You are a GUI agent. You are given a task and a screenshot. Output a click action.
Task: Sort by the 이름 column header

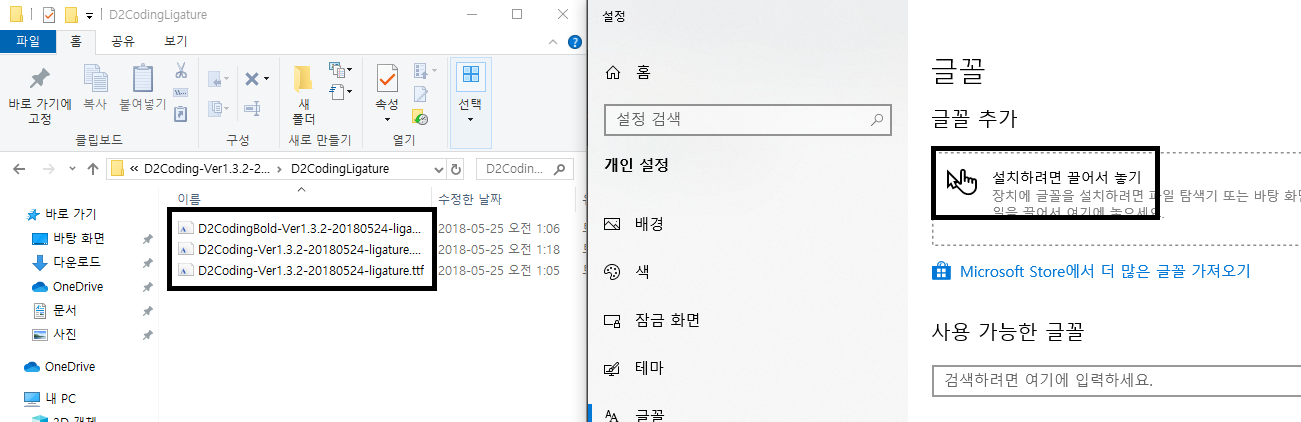(188, 199)
